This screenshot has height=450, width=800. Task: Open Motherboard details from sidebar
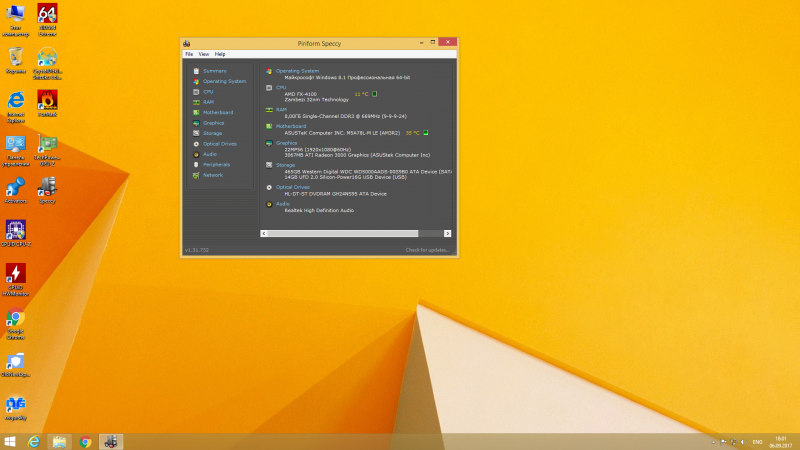(x=217, y=112)
